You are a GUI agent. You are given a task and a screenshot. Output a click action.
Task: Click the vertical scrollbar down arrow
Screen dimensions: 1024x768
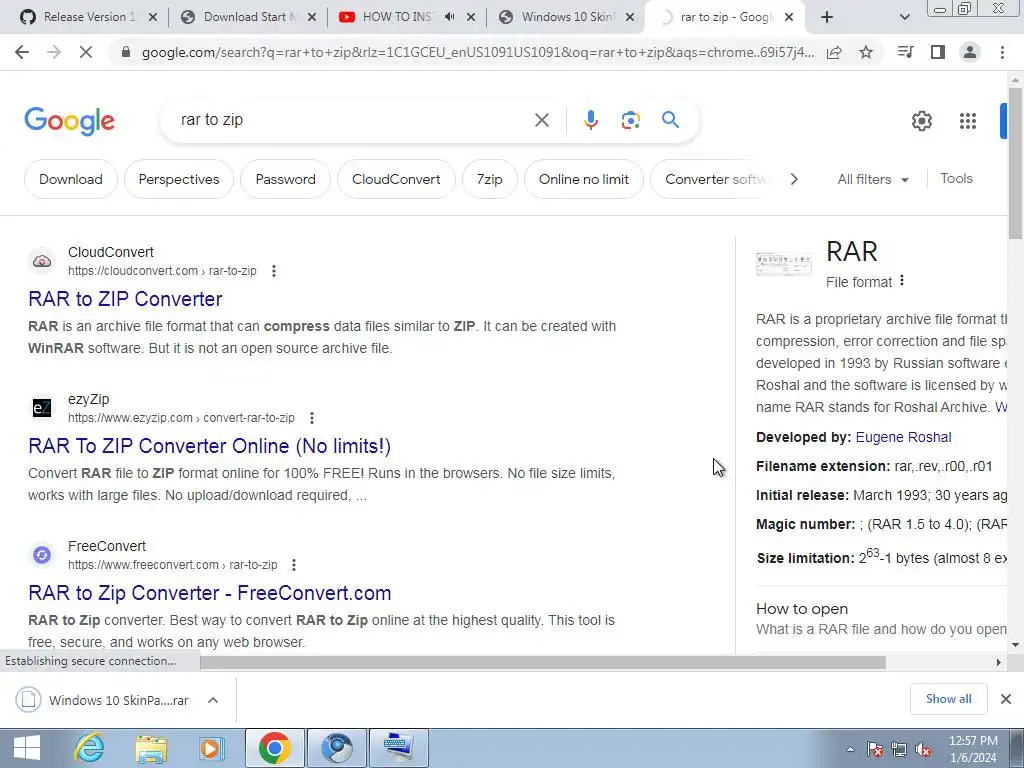1016,645
